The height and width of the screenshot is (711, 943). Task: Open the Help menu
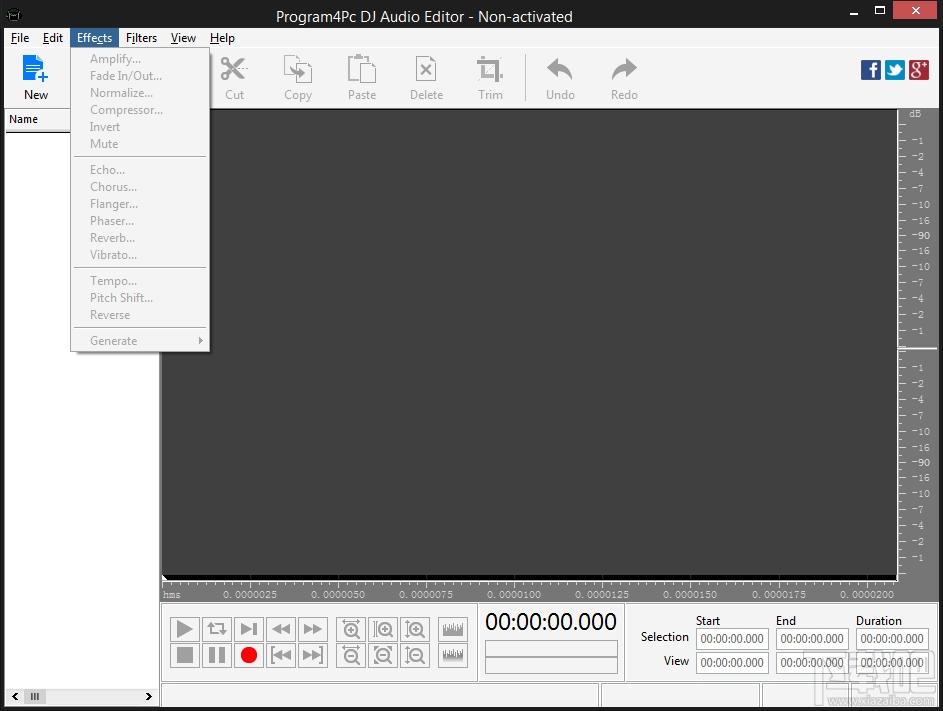coord(222,38)
